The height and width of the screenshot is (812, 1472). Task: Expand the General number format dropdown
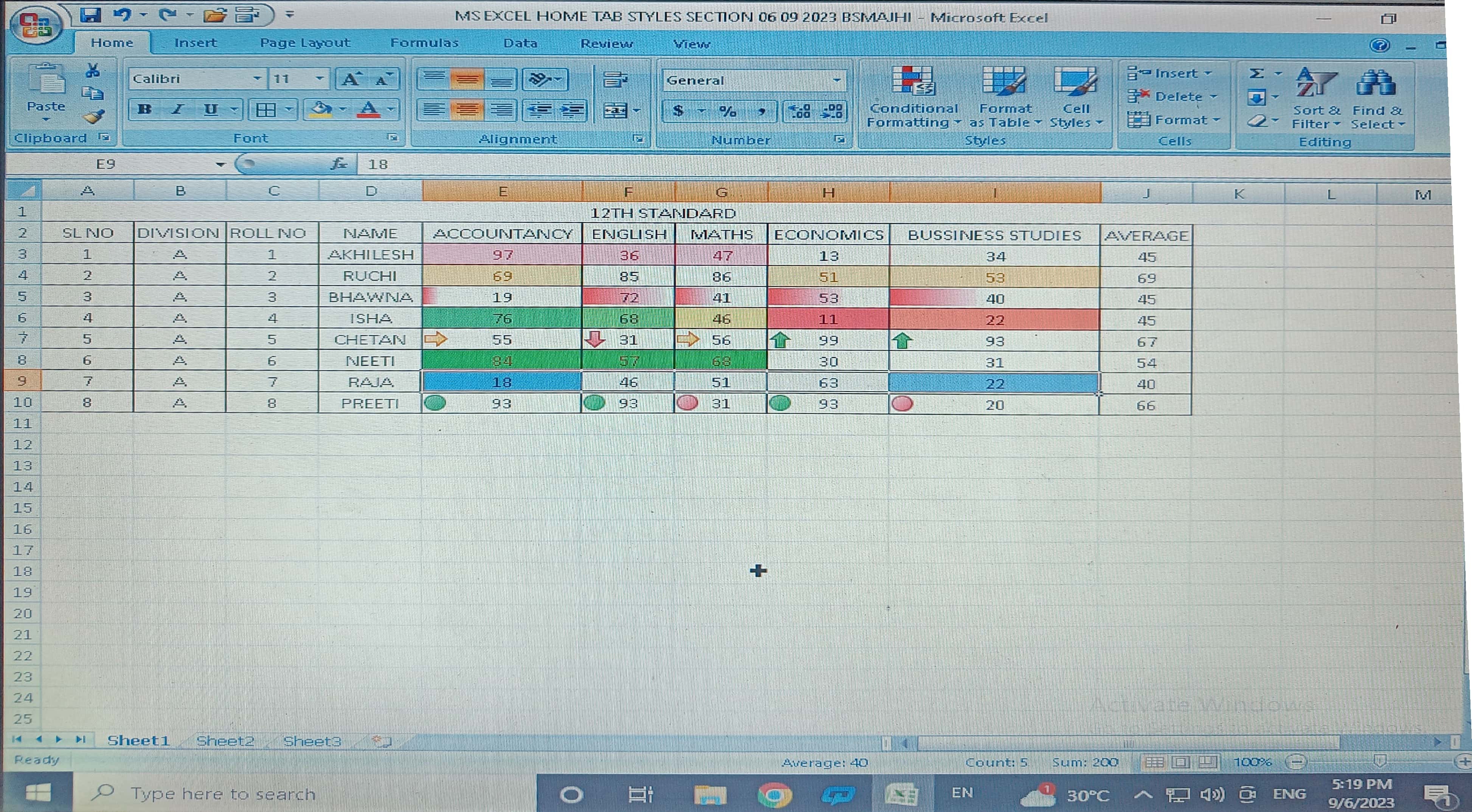tap(837, 81)
